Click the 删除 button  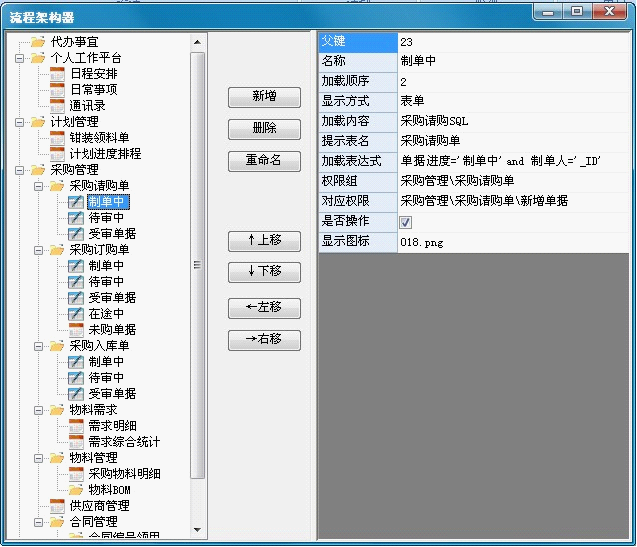pos(264,129)
